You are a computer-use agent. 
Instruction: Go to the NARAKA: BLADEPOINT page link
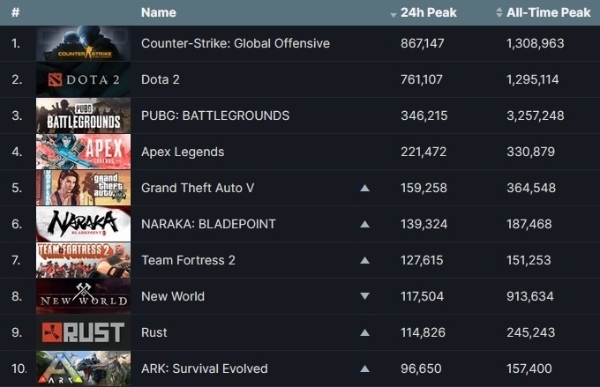[208, 224]
